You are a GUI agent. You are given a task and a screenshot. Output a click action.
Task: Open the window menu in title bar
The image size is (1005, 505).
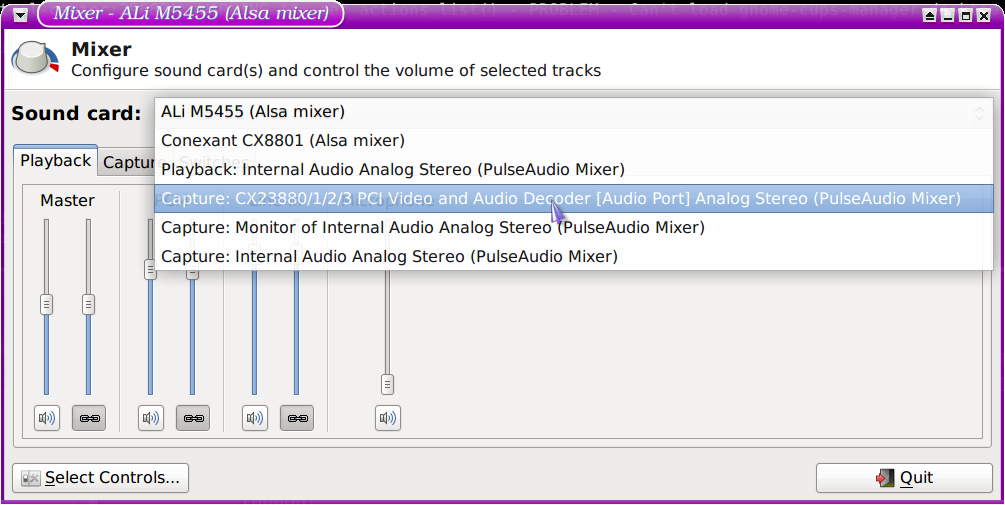(19, 14)
